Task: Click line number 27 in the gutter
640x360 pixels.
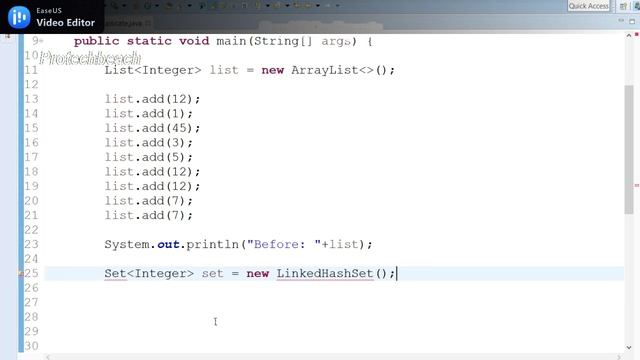Action: (31, 302)
